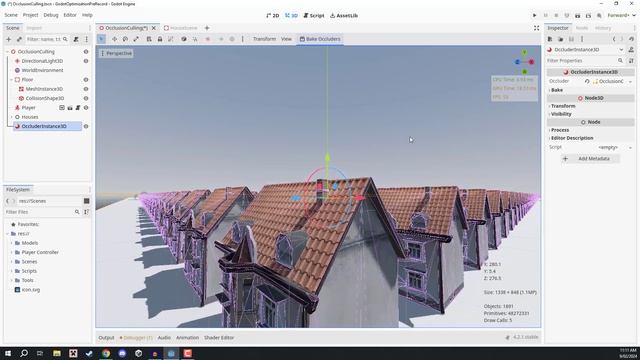The height and width of the screenshot is (360, 640).
Task: Sort files using FileSystem sort icon
Action: 87,212
